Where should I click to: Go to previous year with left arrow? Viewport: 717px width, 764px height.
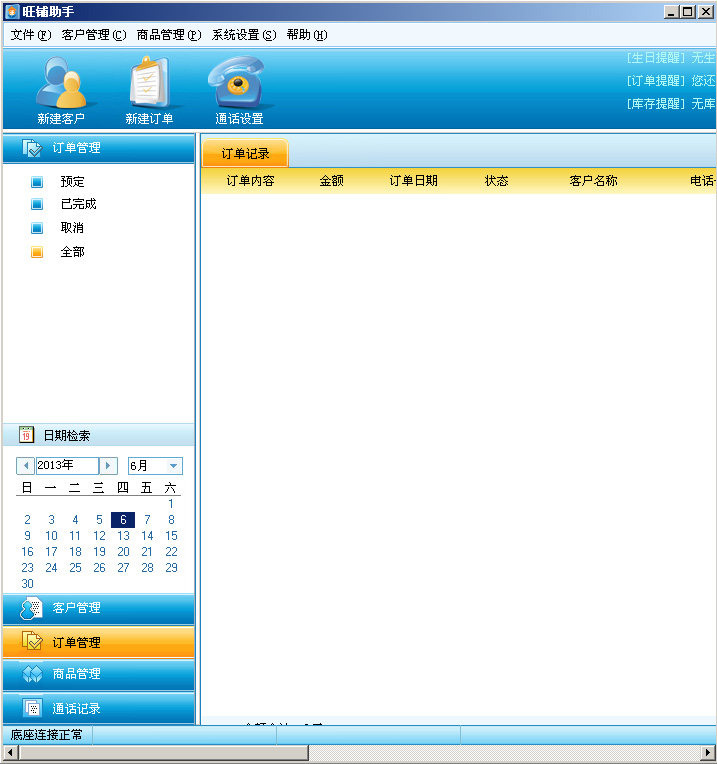(x=26, y=466)
